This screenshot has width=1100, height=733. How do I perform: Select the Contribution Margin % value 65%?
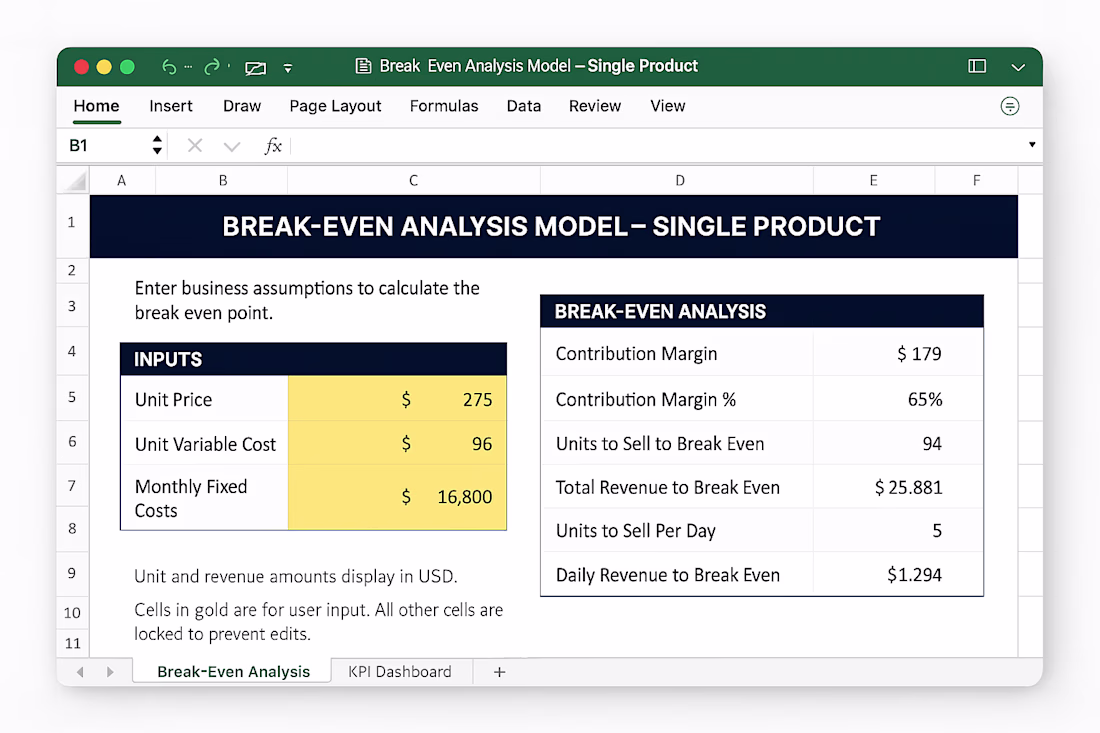click(x=898, y=399)
